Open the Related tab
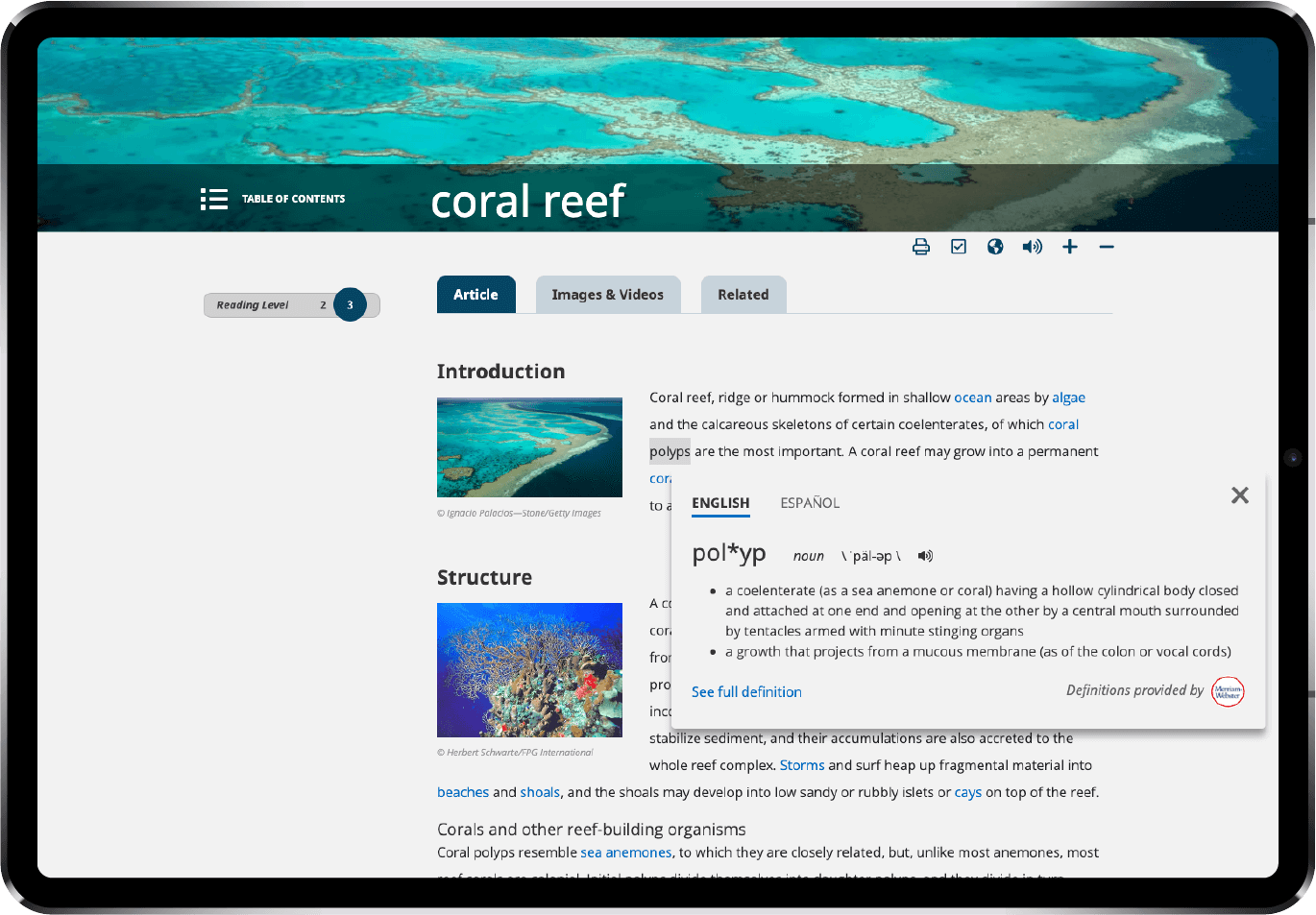1316x915 pixels. point(743,295)
